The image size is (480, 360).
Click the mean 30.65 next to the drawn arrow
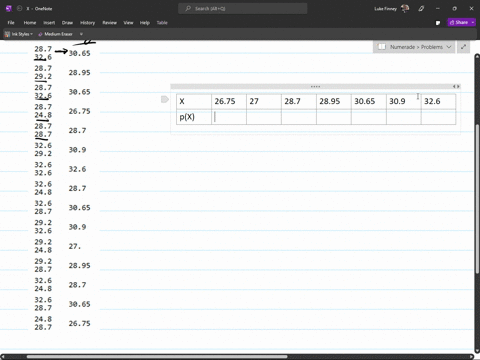click(x=79, y=53)
